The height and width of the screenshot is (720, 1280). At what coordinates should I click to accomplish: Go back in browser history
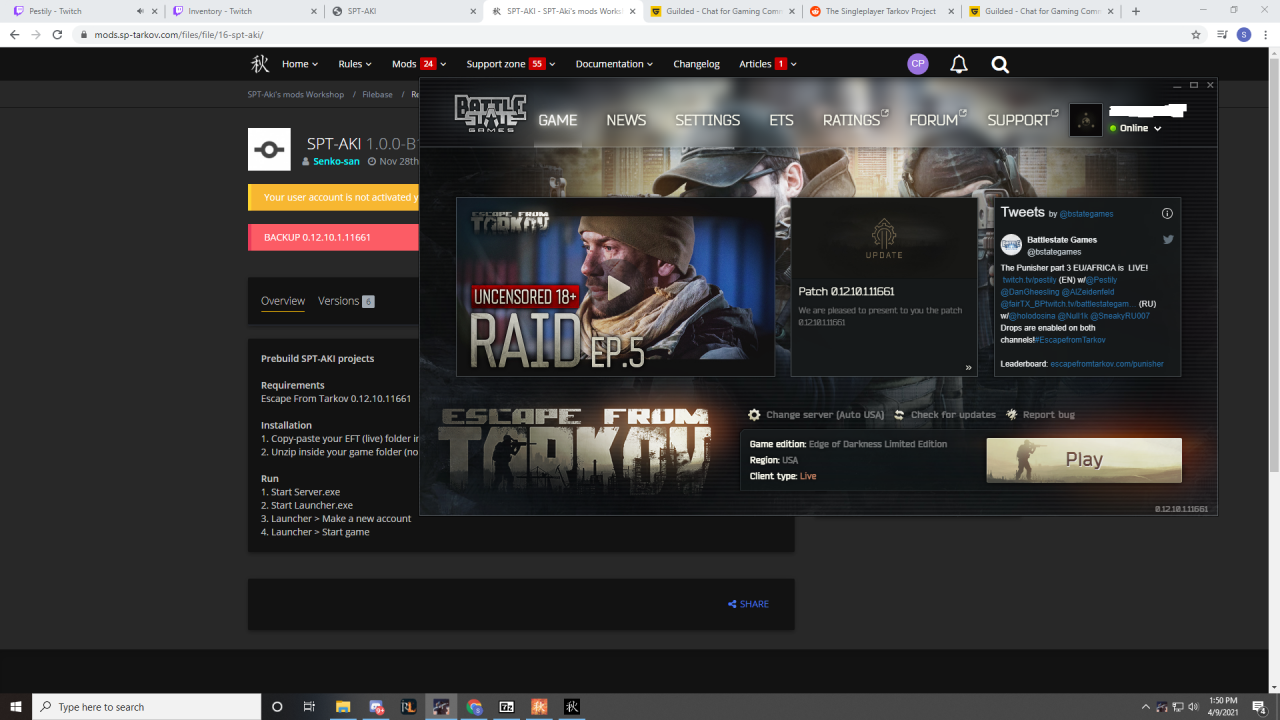(x=14, y=34)
